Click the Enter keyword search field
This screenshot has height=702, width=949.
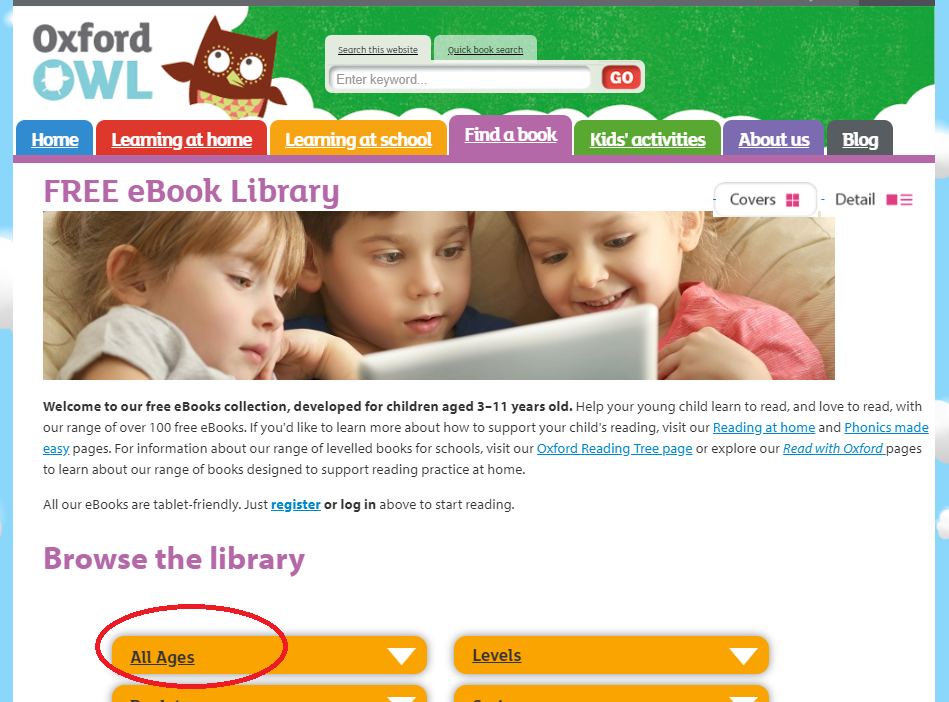tap(460, 79)
